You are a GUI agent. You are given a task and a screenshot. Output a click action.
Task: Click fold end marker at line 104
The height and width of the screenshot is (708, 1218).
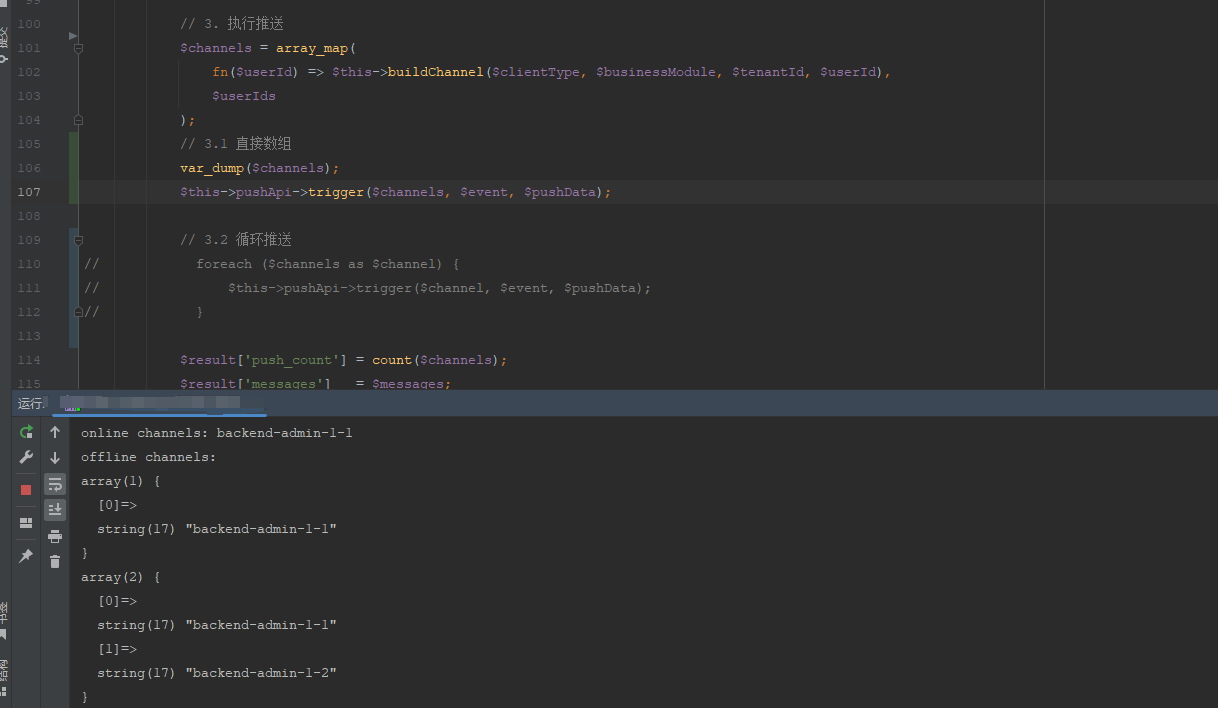78,120
